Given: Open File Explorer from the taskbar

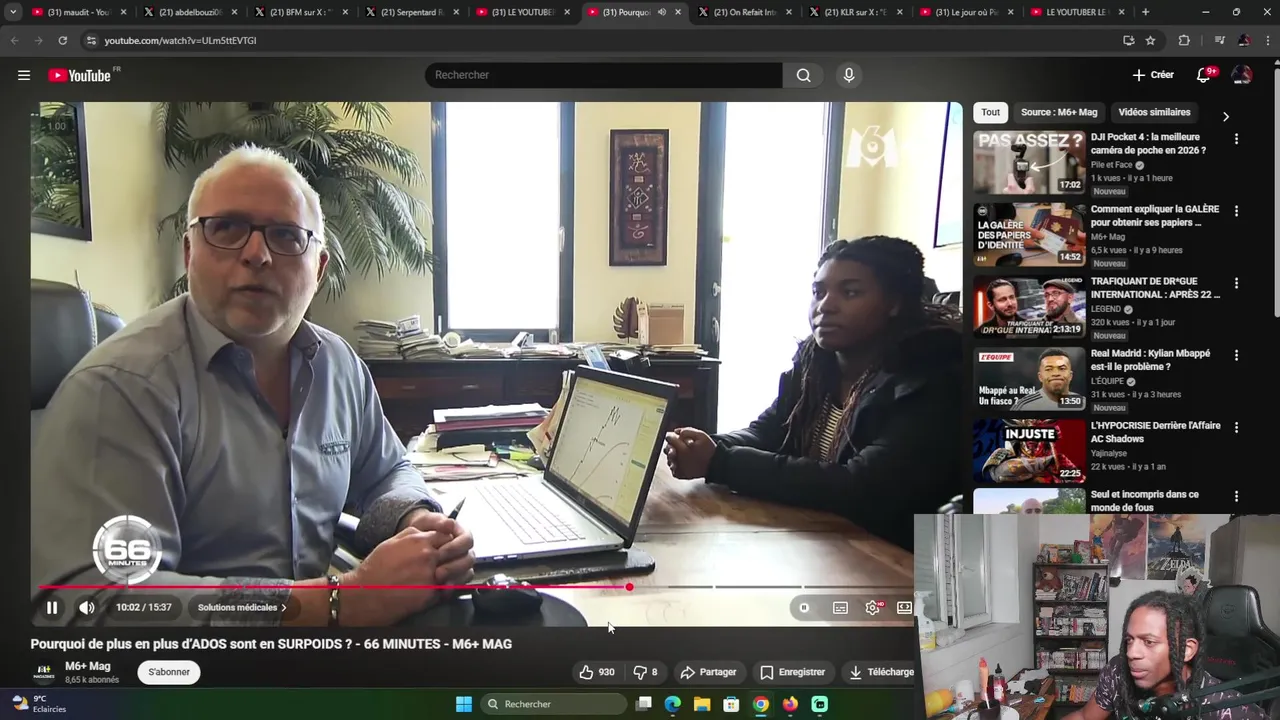Looking at the screenshot, I should (702, 704).
